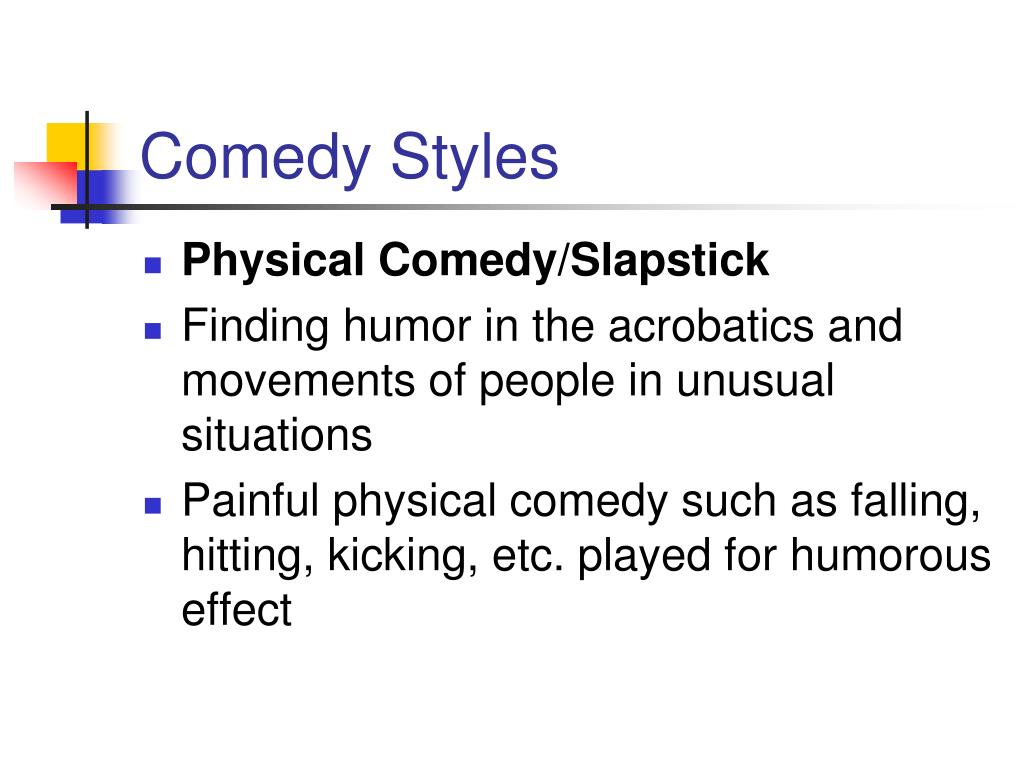Click the word Slapstick in the bold heading

click(x=672, y=261)
